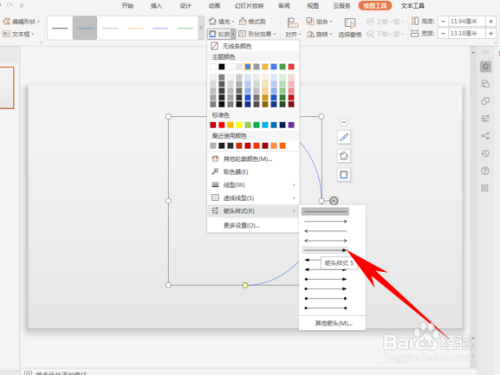Open the 箭头样式 arrow style submenu
Image resolution: width=500 pixels, height=375 pixels.
tap(253, 211)
